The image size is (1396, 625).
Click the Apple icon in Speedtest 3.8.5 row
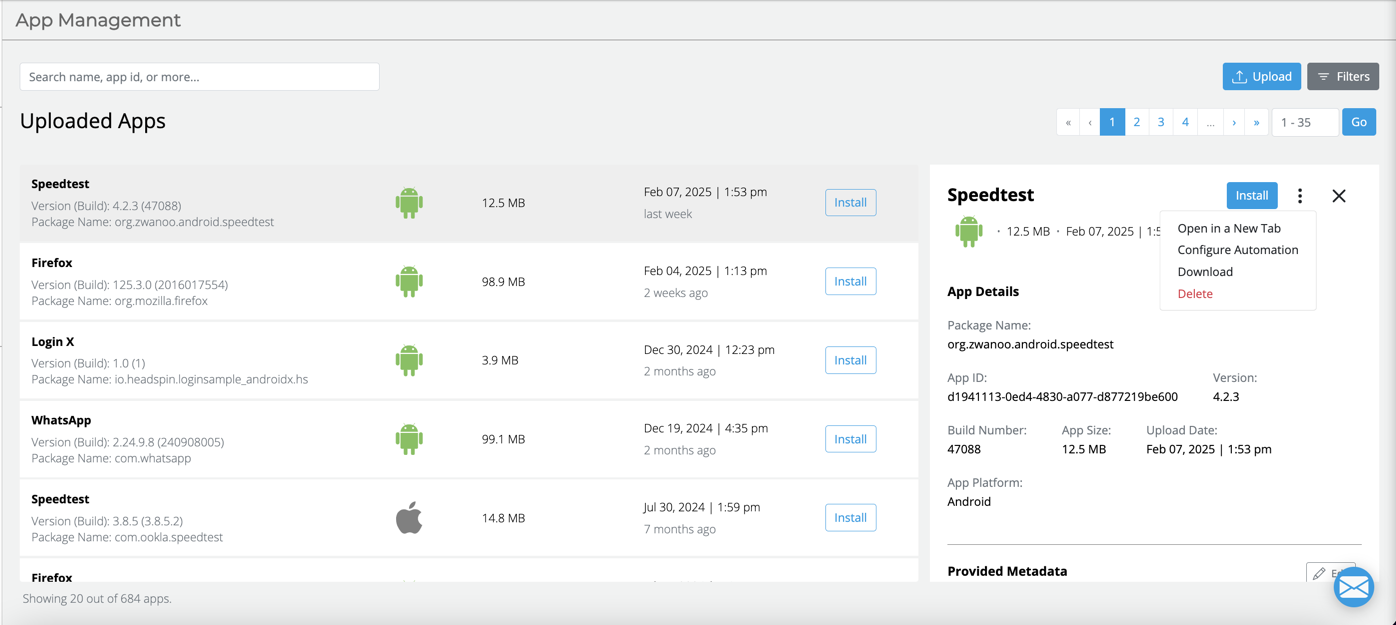pos(409,518)
